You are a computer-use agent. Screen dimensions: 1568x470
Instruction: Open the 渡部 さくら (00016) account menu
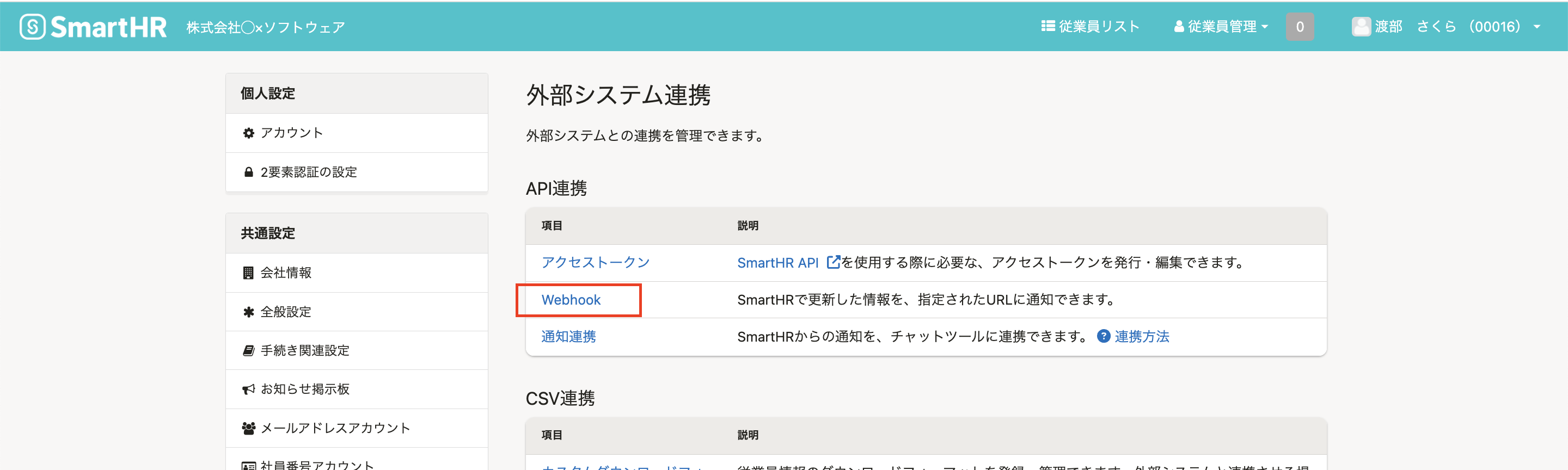[1446, 27]
